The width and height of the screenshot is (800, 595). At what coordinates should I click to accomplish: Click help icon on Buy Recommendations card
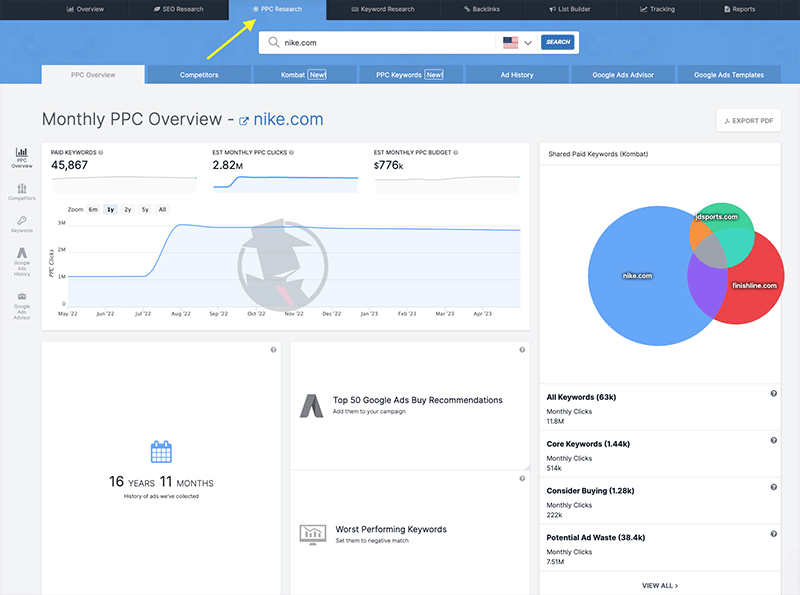pyautogui.click(x=522, y=350)
